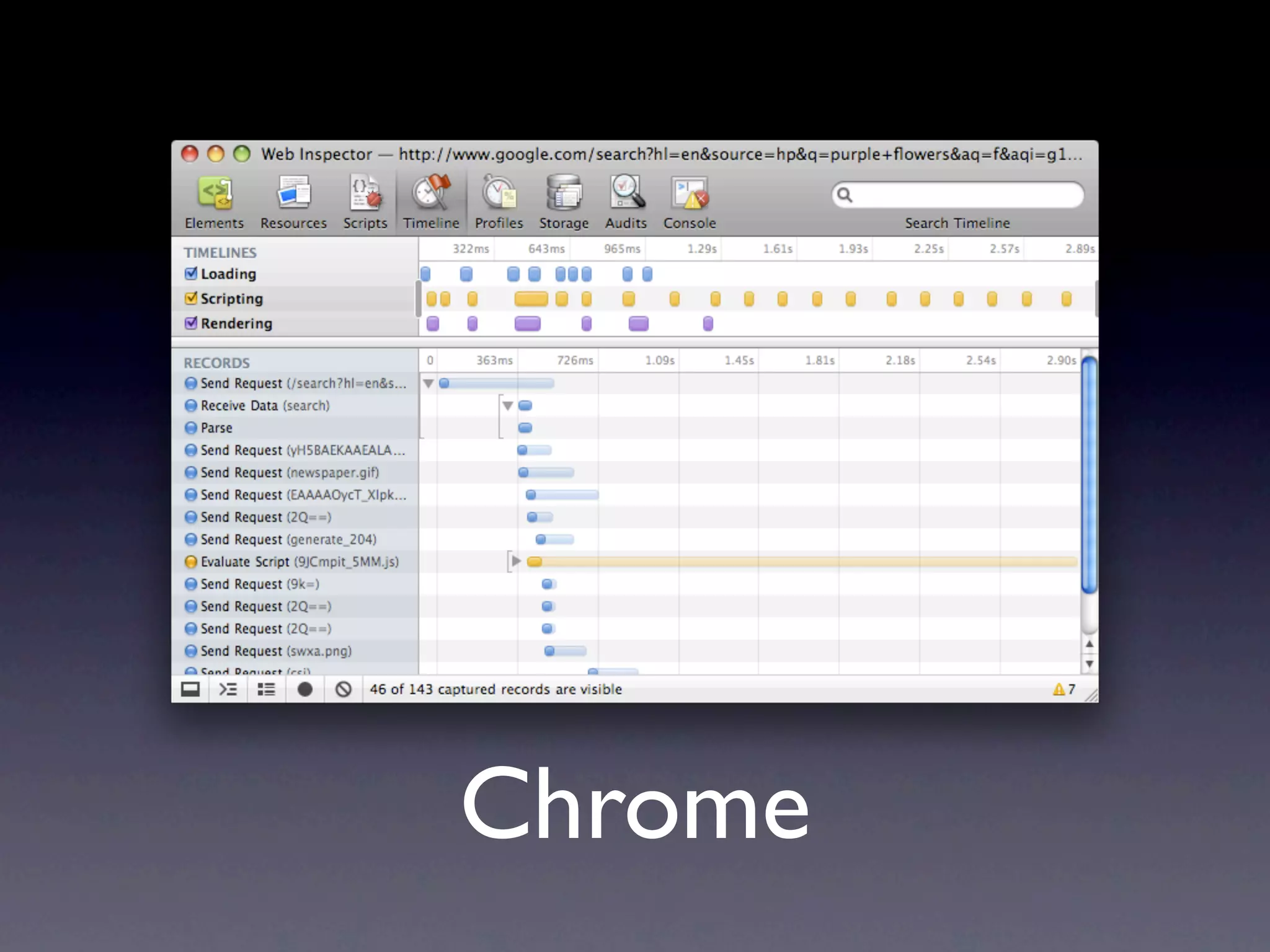Click the 1.29s overview ruler label

pos(702,249)
